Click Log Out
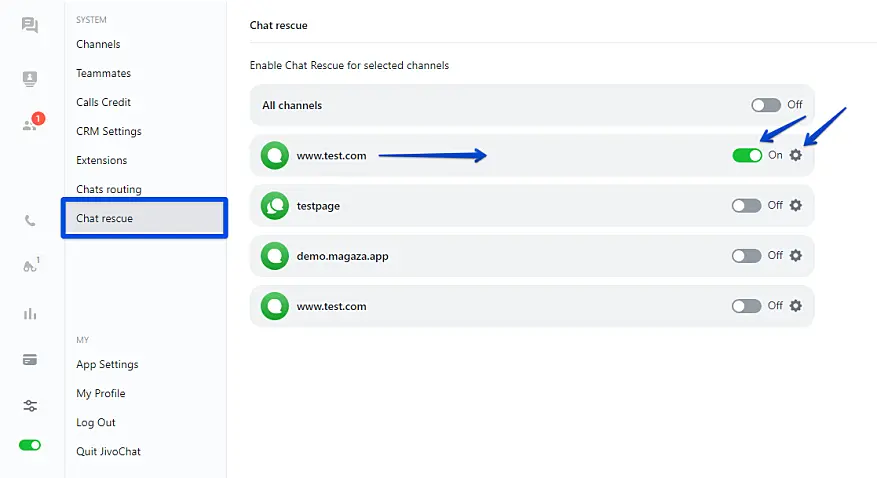This screenshot has height=478, width=877. [96, 422]
